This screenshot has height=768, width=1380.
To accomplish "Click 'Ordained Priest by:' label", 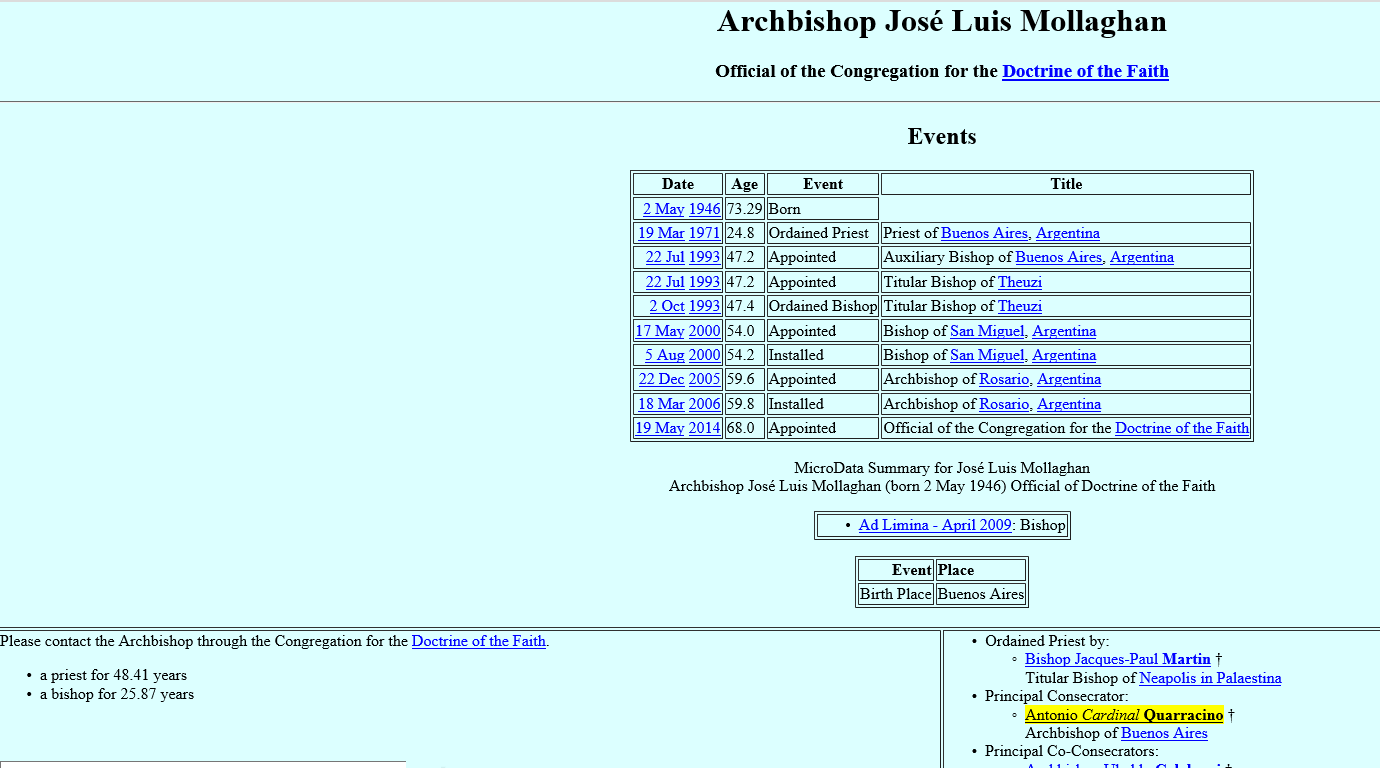I will (x=1047, y=641).
